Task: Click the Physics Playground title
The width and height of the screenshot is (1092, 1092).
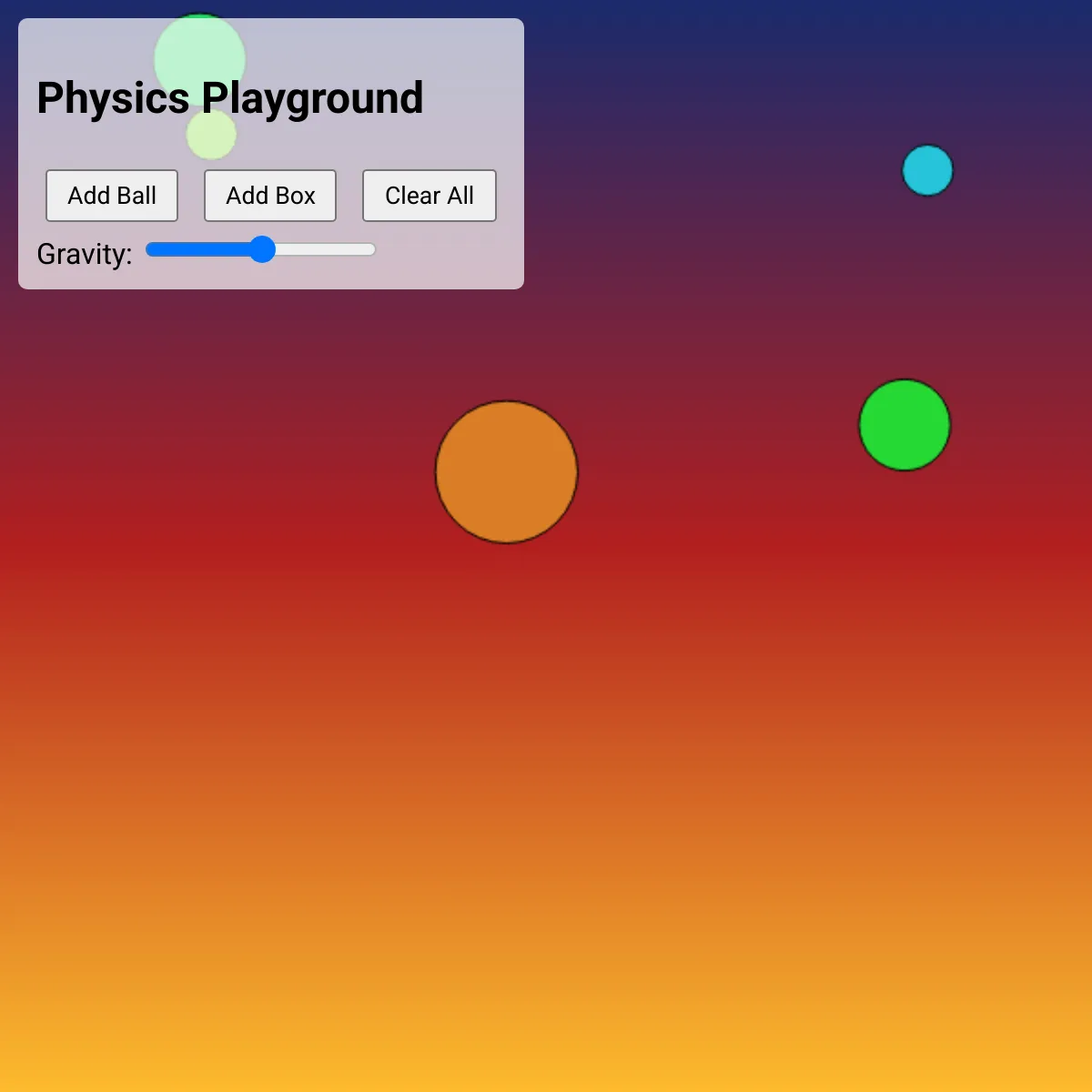Action: point(229,97)
